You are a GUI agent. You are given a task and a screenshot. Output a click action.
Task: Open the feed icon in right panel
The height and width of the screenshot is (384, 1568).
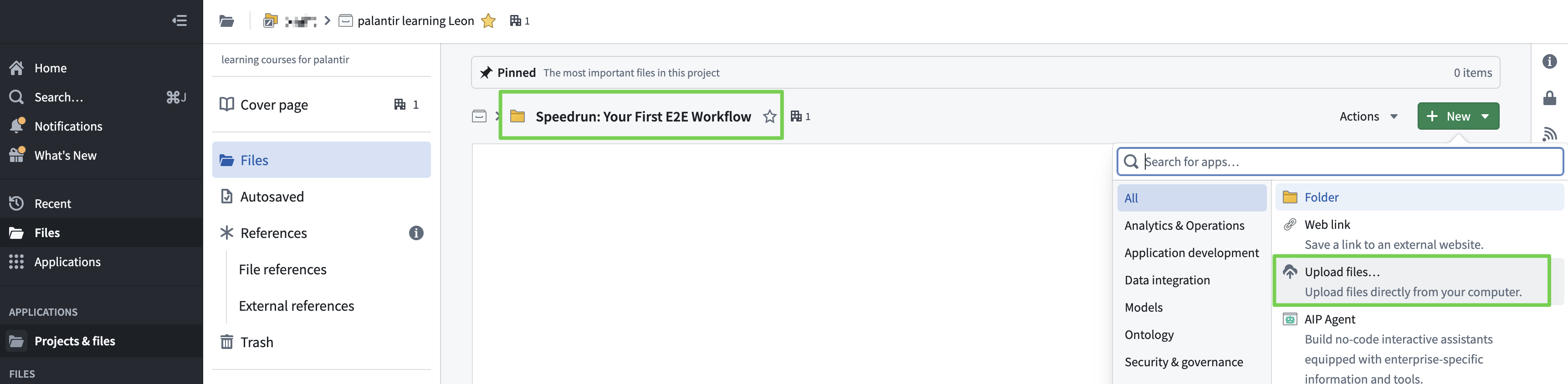[x=1549, y=134]
